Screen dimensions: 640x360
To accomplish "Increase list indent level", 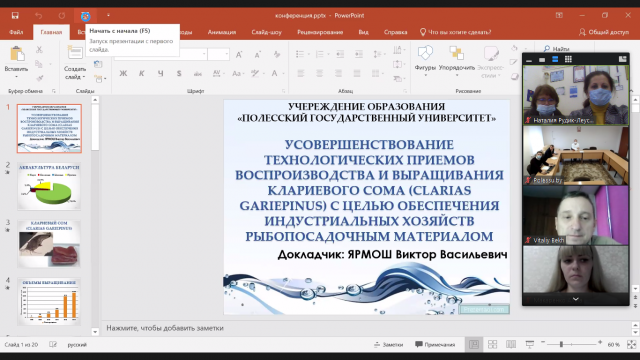I will (x=358, y=54).
